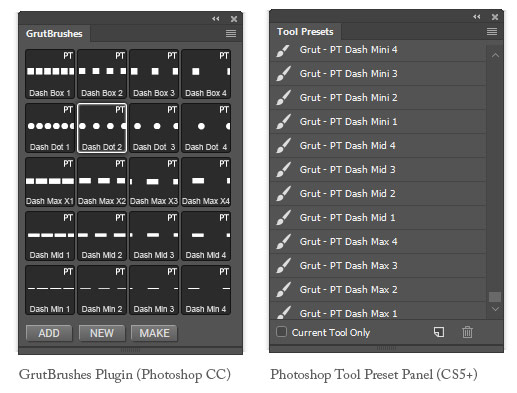Click the Tool Presets scroll up arrow
The width and height of the screenshot is (517, 393).
pos(495,55)
